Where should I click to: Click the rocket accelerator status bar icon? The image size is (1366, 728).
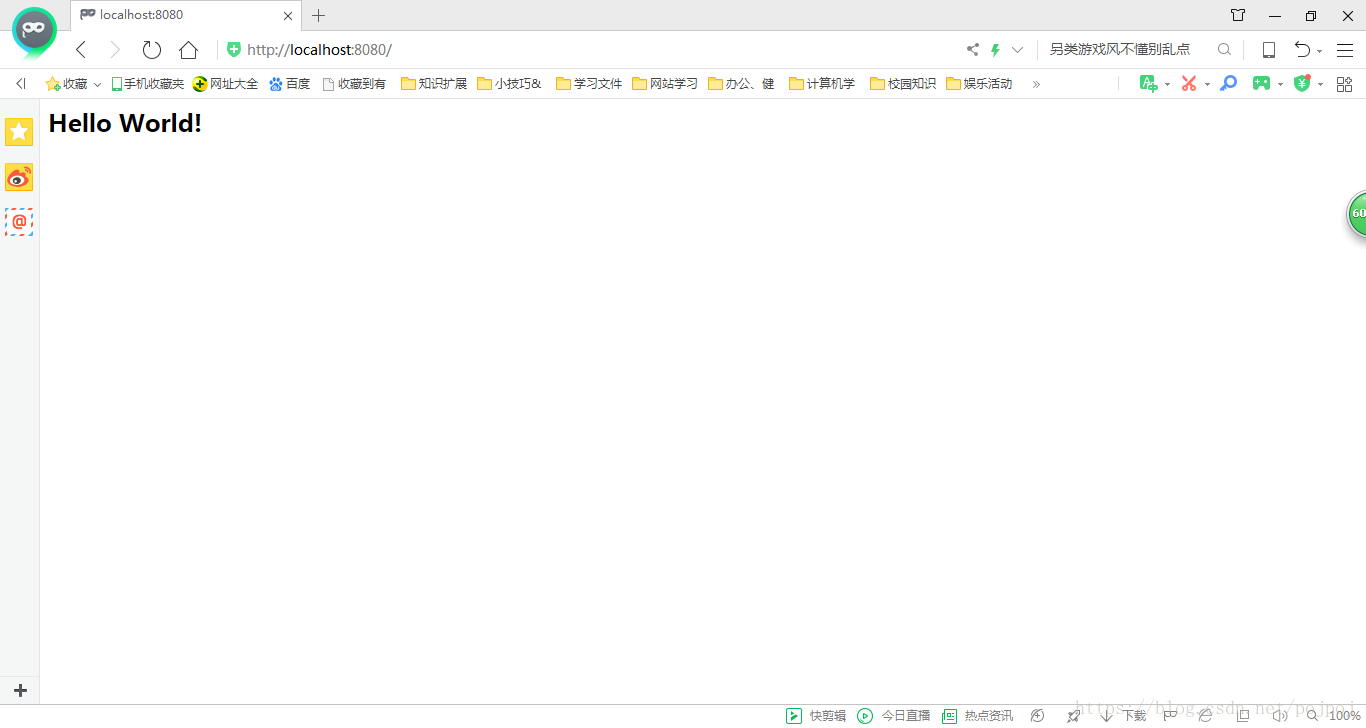(1073, 716)
